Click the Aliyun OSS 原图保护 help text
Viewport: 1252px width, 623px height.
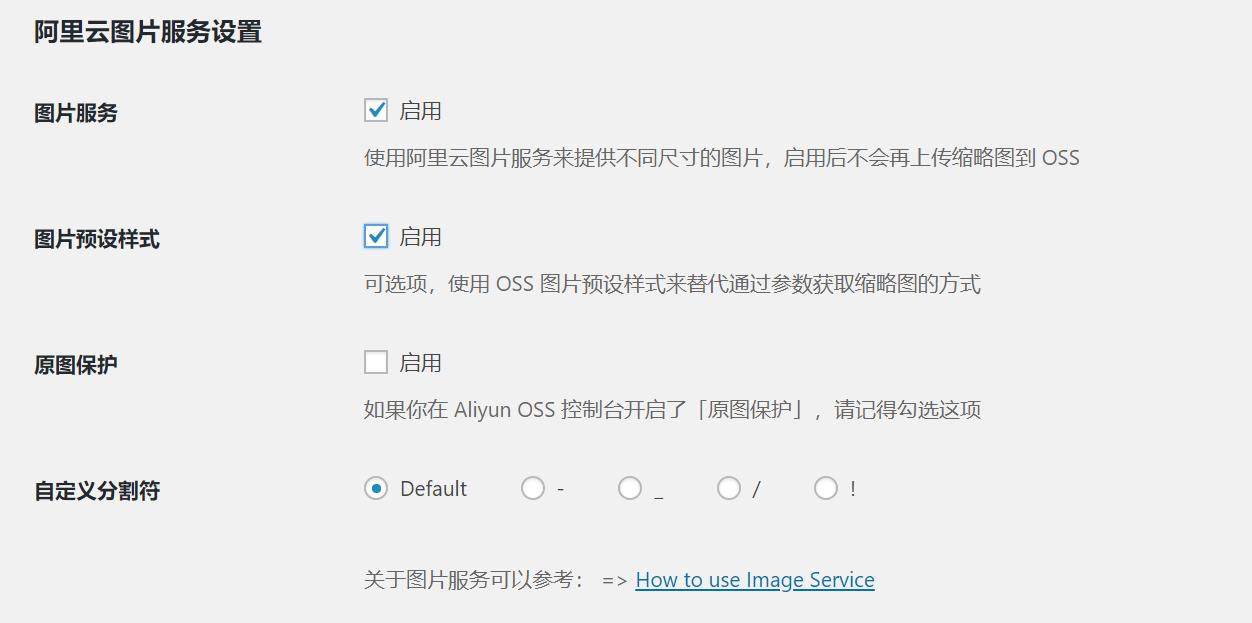coord(674,409)
